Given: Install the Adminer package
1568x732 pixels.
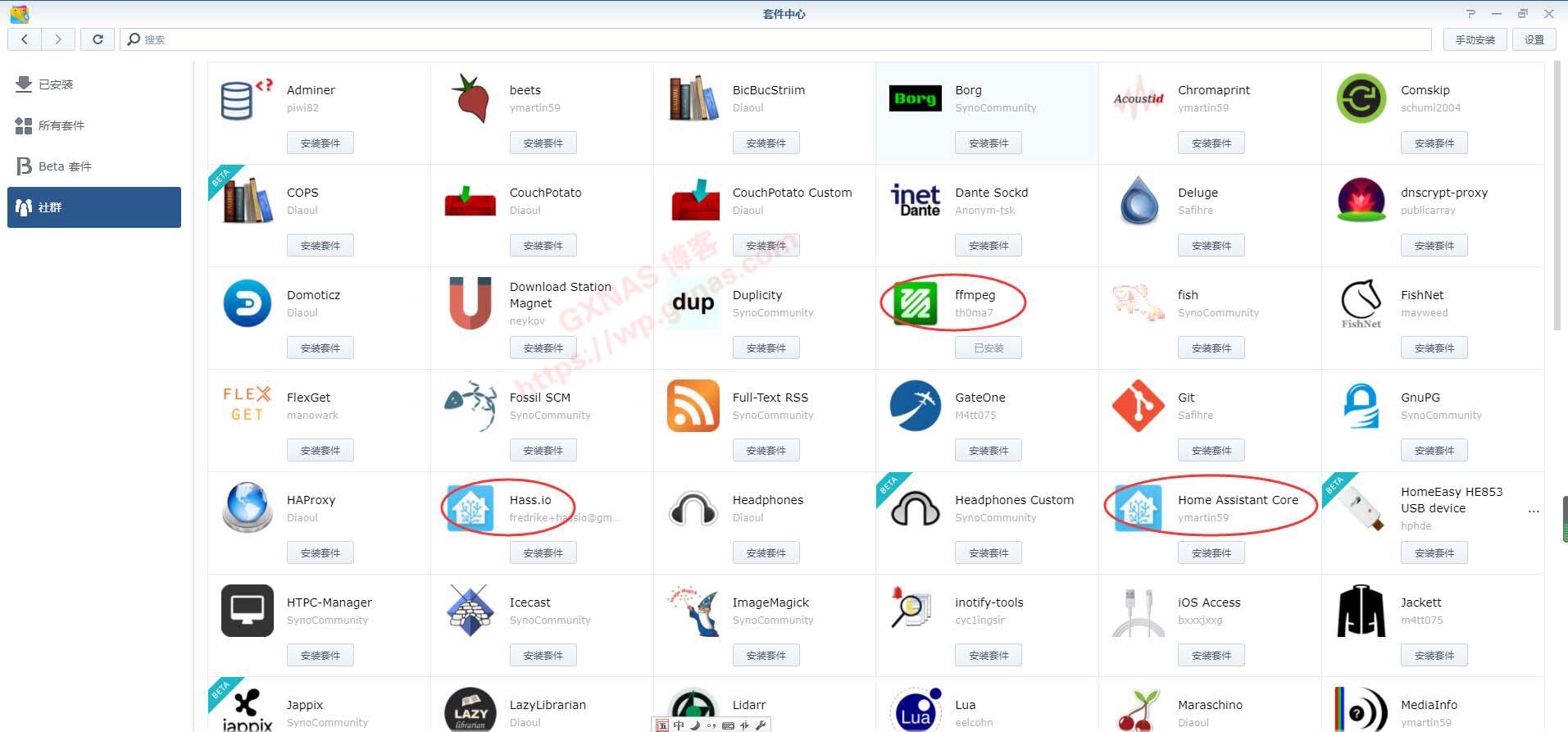Looking at the screenshot, I should click(x=320, y=143).
